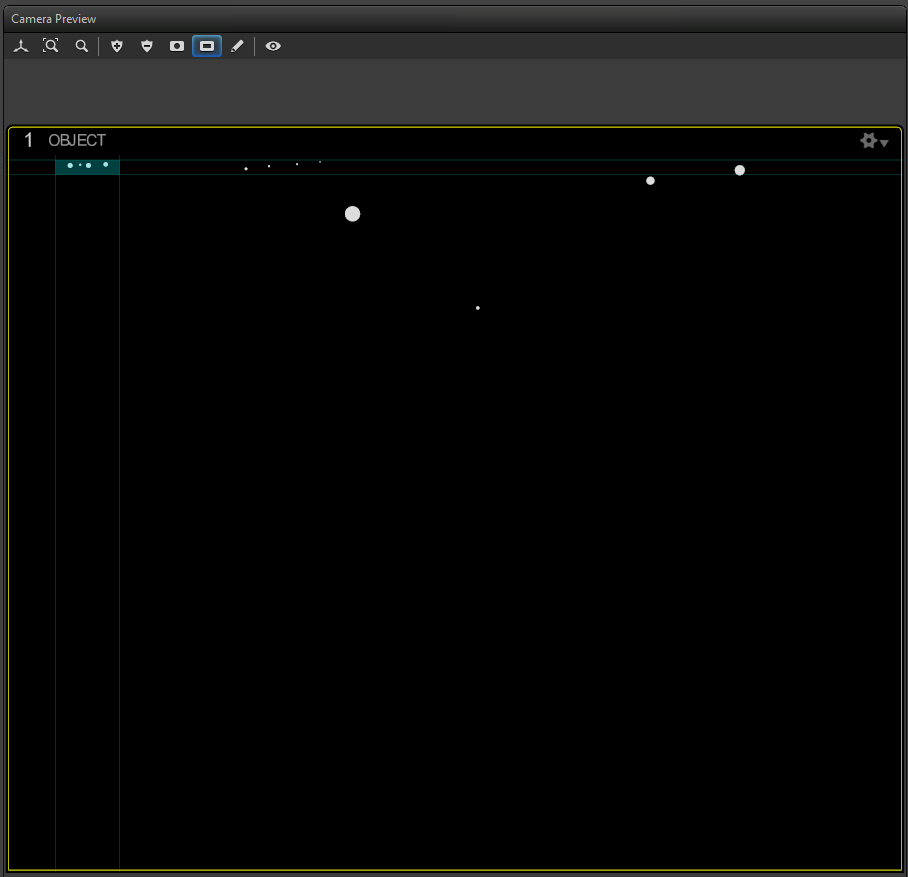The height and width of the screenshot is (877, 908).
Task: Click the remove mask shield icon
Action: [147, 46]
